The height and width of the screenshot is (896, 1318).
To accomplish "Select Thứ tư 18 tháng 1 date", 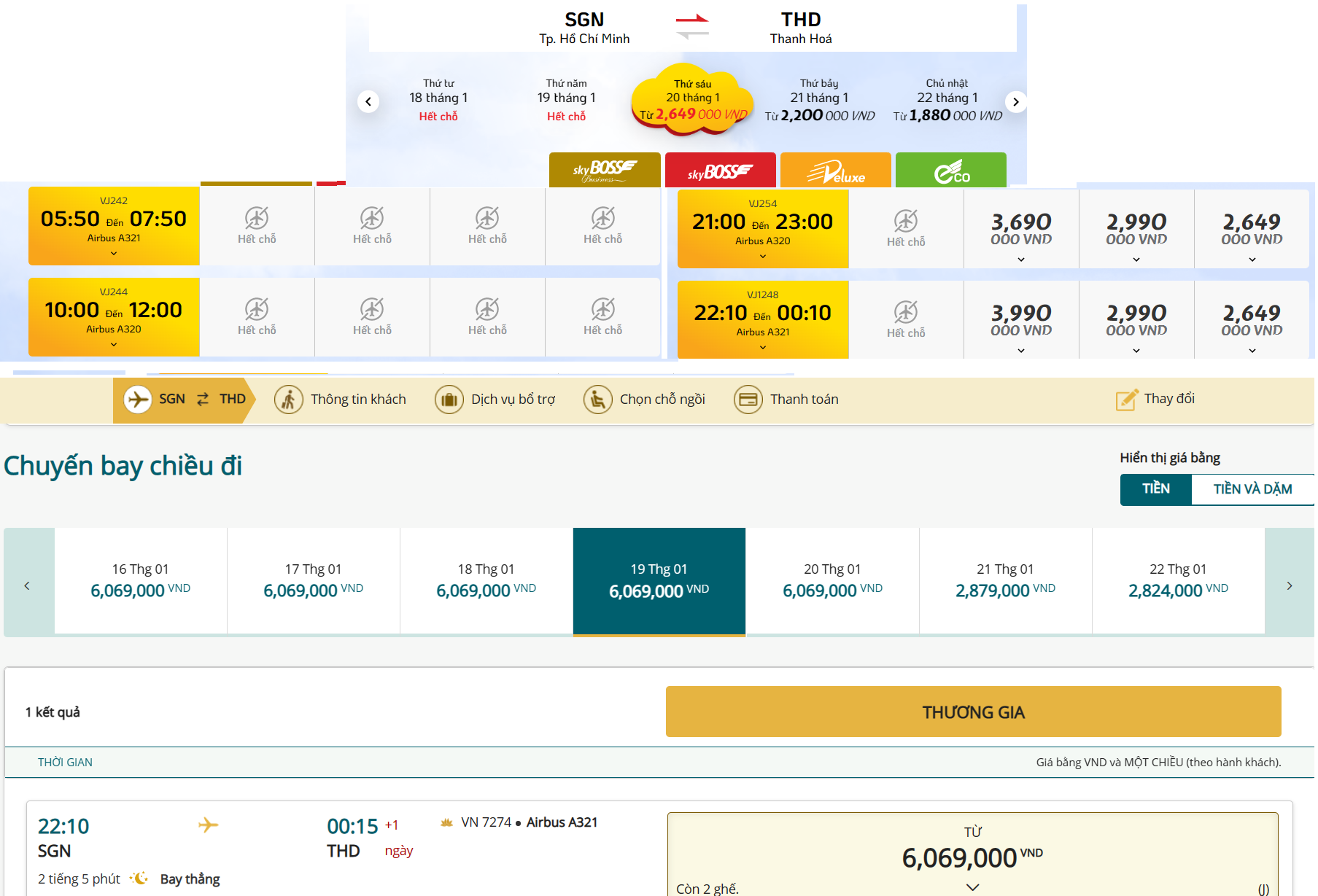I will tap(438, 100).
